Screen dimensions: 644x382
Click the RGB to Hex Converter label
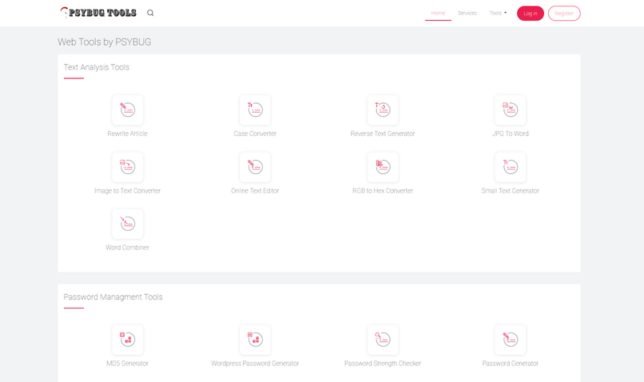383,191
